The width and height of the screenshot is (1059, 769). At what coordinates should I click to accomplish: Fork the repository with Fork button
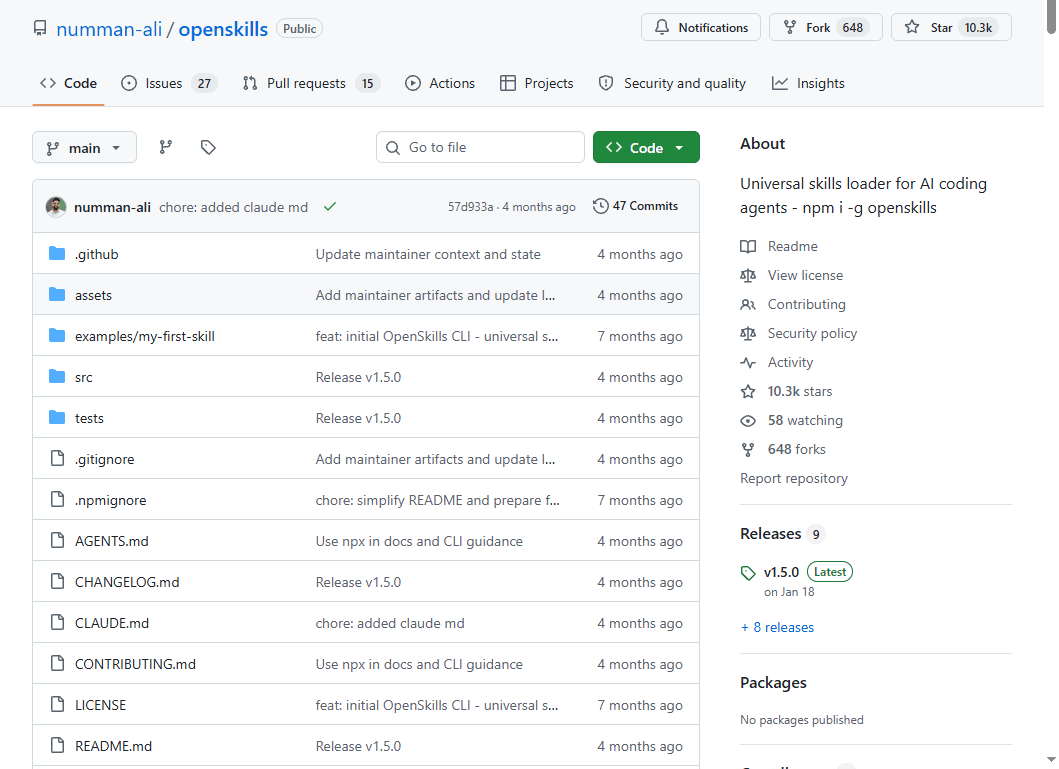tap(825, 27)
